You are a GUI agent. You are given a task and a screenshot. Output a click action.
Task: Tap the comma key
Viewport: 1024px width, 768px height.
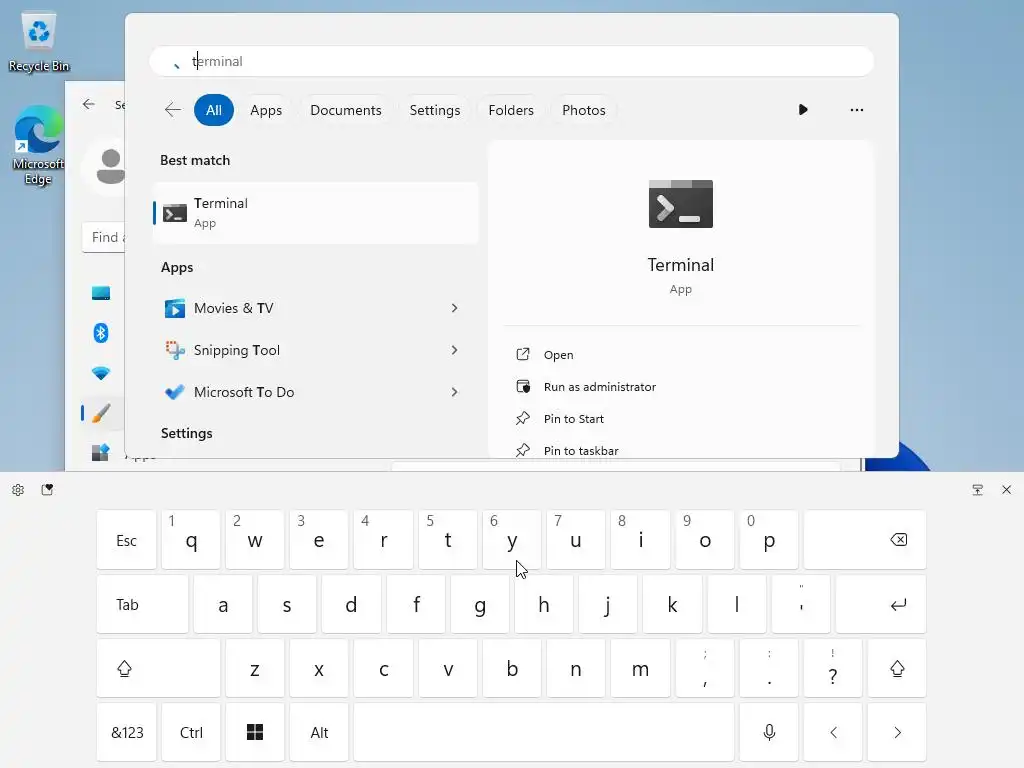(x=705, y=668)
